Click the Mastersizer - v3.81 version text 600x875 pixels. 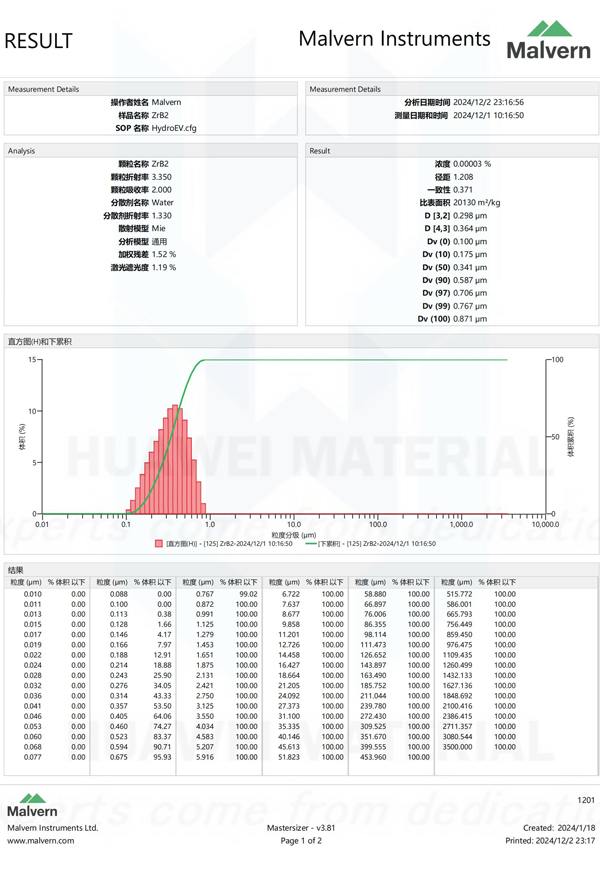coord(299,828)
